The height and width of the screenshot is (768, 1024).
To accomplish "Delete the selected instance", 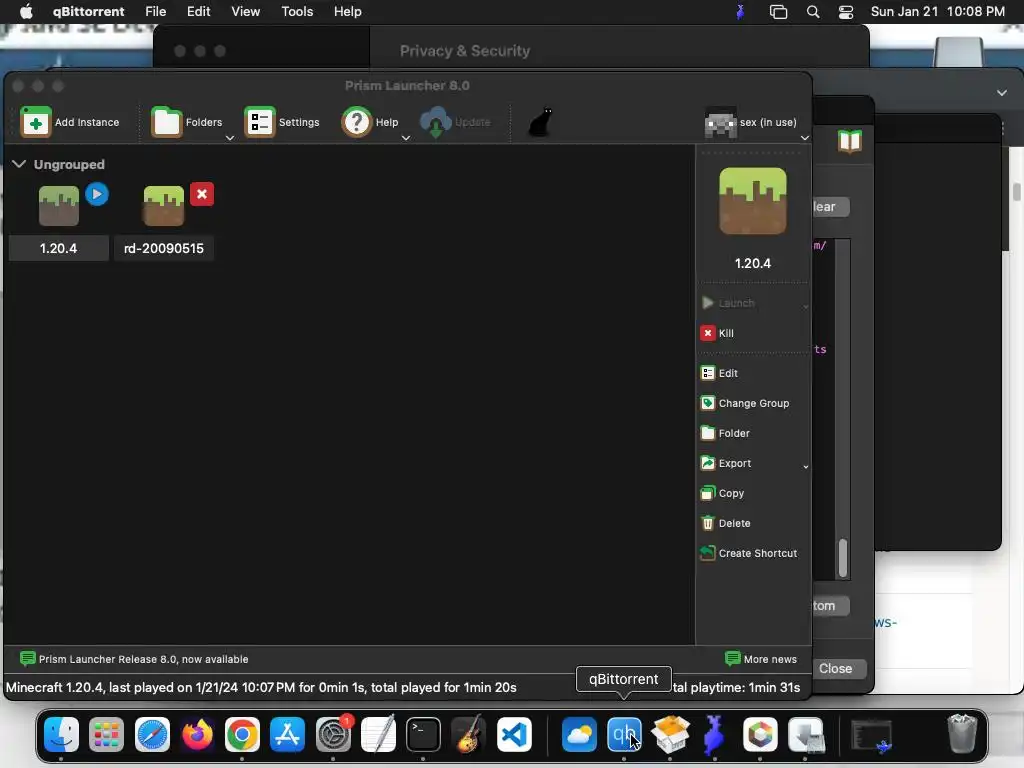I will (x=726, y=523).
